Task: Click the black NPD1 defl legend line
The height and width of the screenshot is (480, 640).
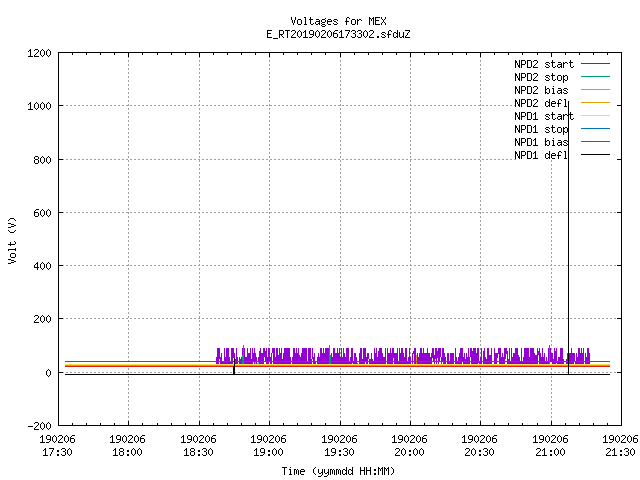Action: tap(596, 155)
